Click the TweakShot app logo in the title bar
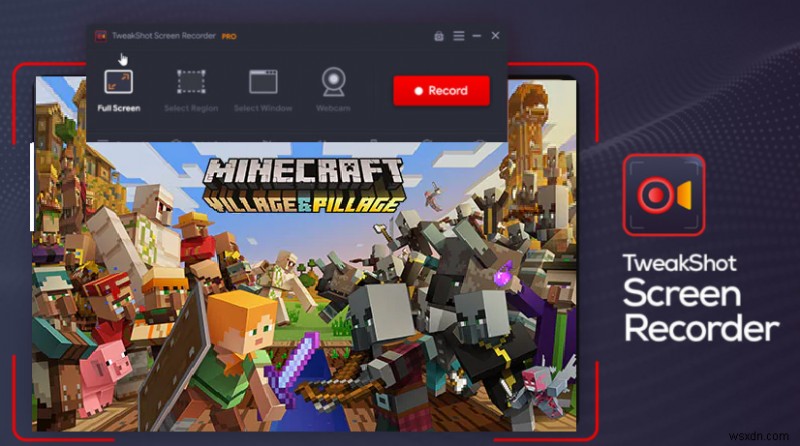 (101, 36)
